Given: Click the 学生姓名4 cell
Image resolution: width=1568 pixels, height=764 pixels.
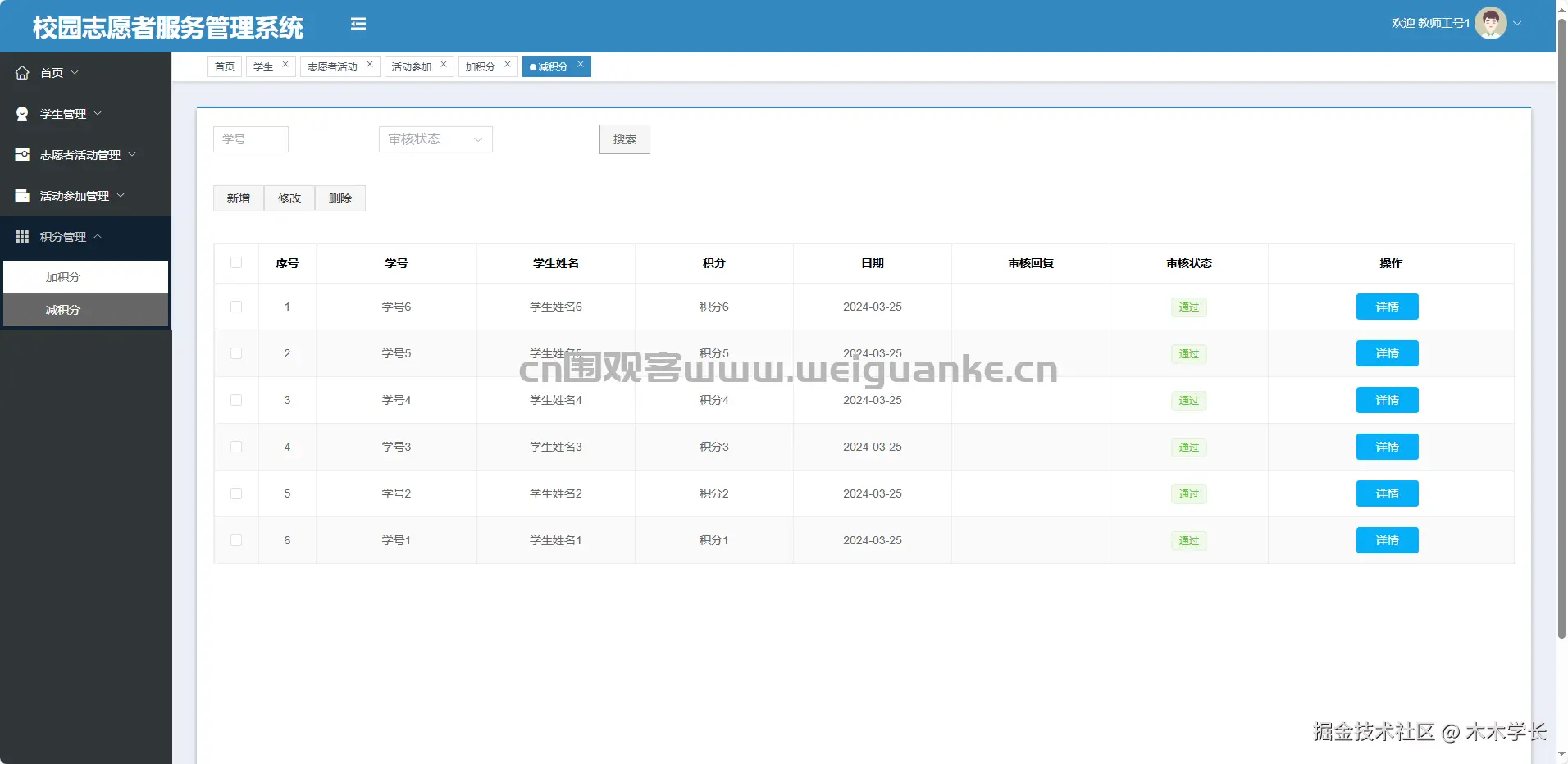Looking at the screenshot, I should pos(556,400).
